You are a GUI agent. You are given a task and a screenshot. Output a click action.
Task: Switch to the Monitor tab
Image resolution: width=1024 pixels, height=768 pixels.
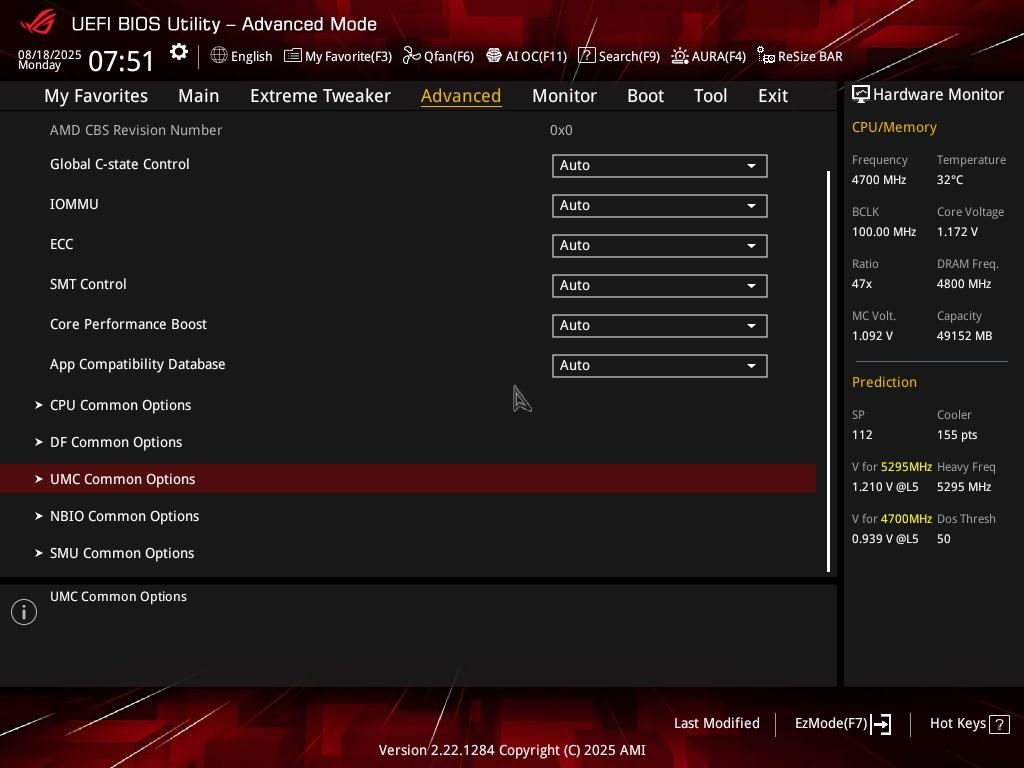(x=564, y=96)
